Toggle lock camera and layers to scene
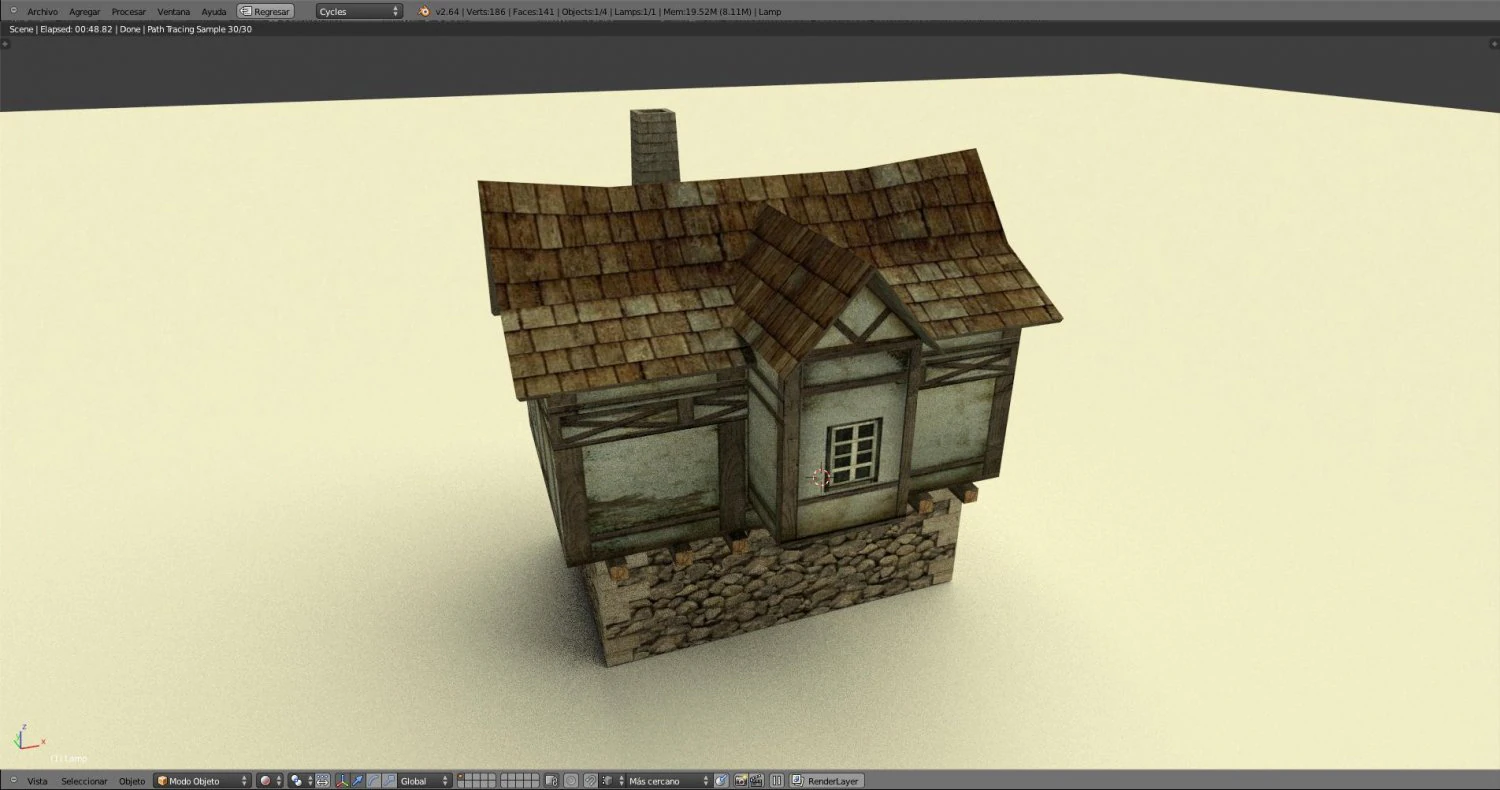1500x790 pixels. pos(551,781)
